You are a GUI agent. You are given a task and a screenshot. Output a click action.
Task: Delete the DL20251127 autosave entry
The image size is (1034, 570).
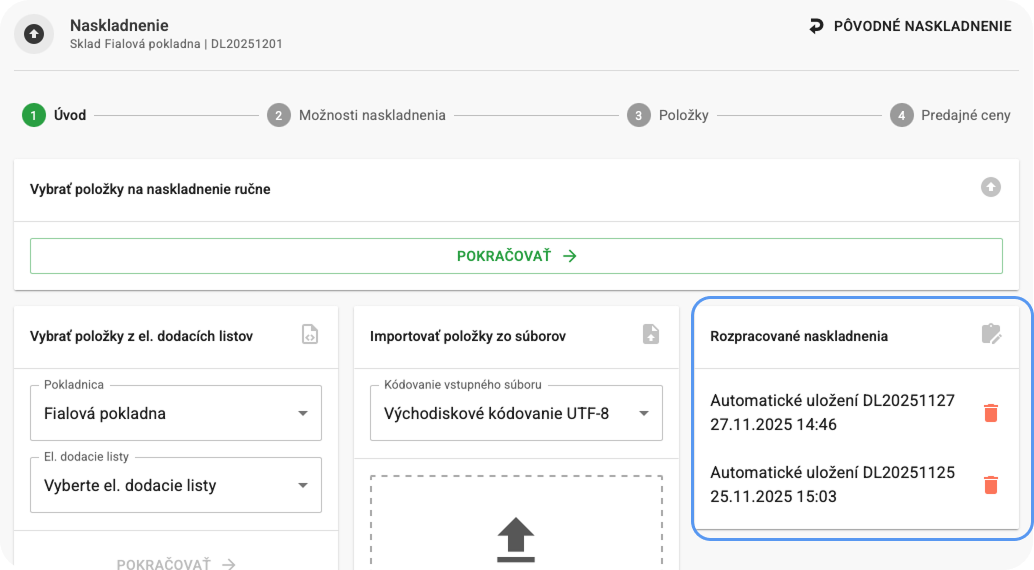990,412
